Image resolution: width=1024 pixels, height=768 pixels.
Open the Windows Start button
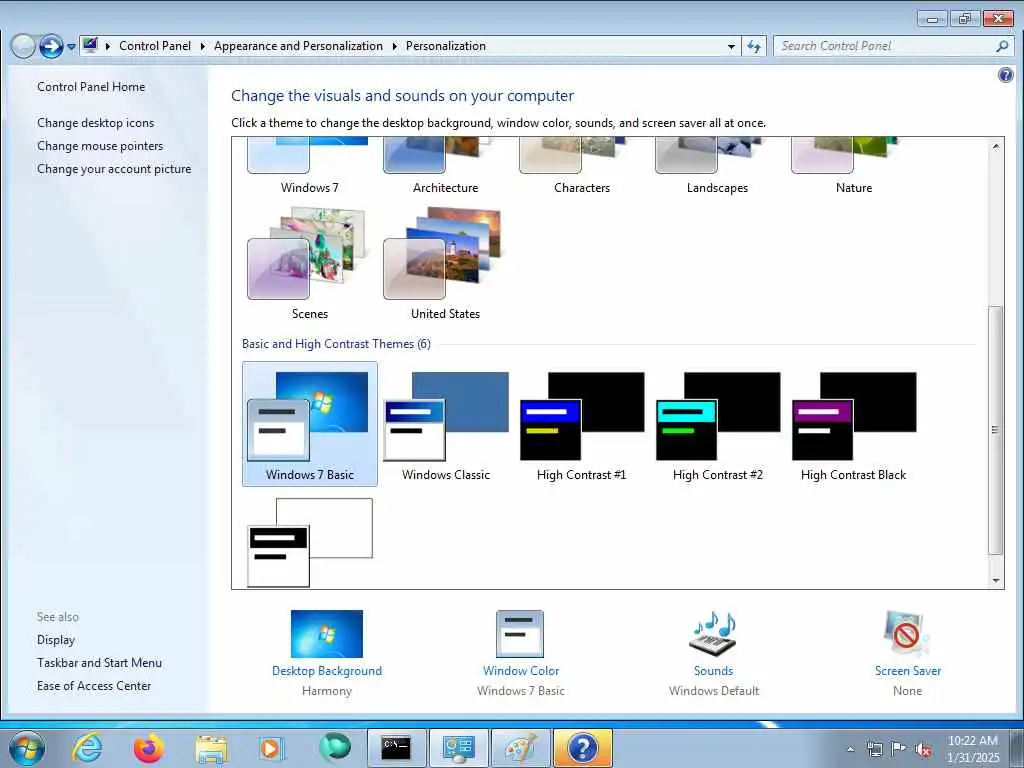27,748
